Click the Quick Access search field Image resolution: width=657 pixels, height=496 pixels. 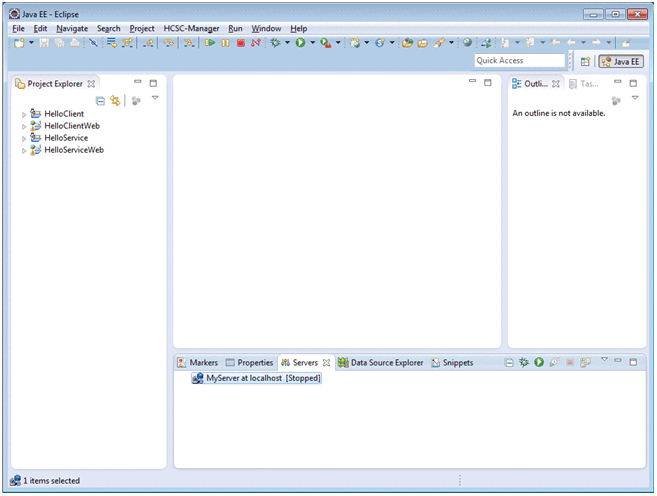click(519, 61)
